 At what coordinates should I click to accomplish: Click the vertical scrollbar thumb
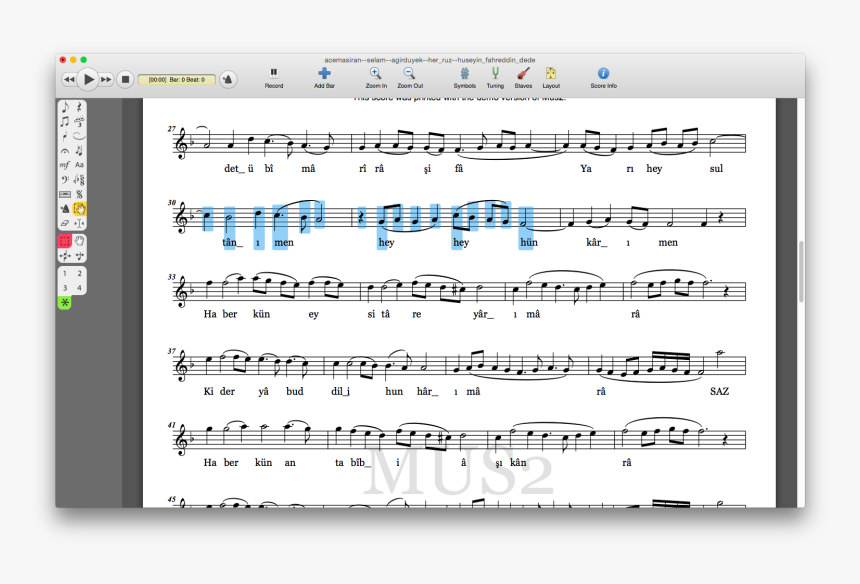pyautogui.click(x=801, y=271)
